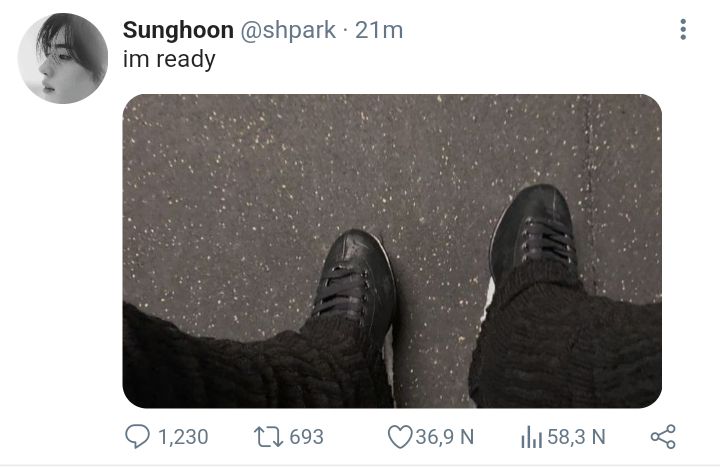
Task: Click the 693 retweets count
Action: coord(306,437)
